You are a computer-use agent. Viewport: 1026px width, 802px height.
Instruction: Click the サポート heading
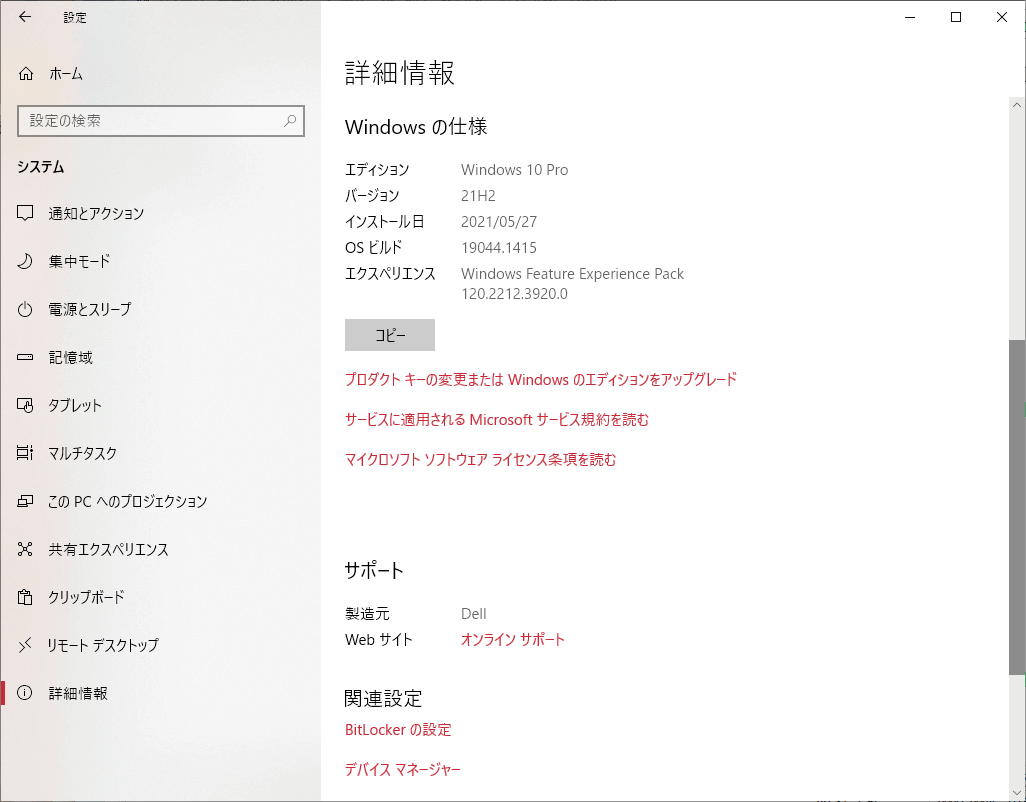pyautogui.click(x=374, y=570)
